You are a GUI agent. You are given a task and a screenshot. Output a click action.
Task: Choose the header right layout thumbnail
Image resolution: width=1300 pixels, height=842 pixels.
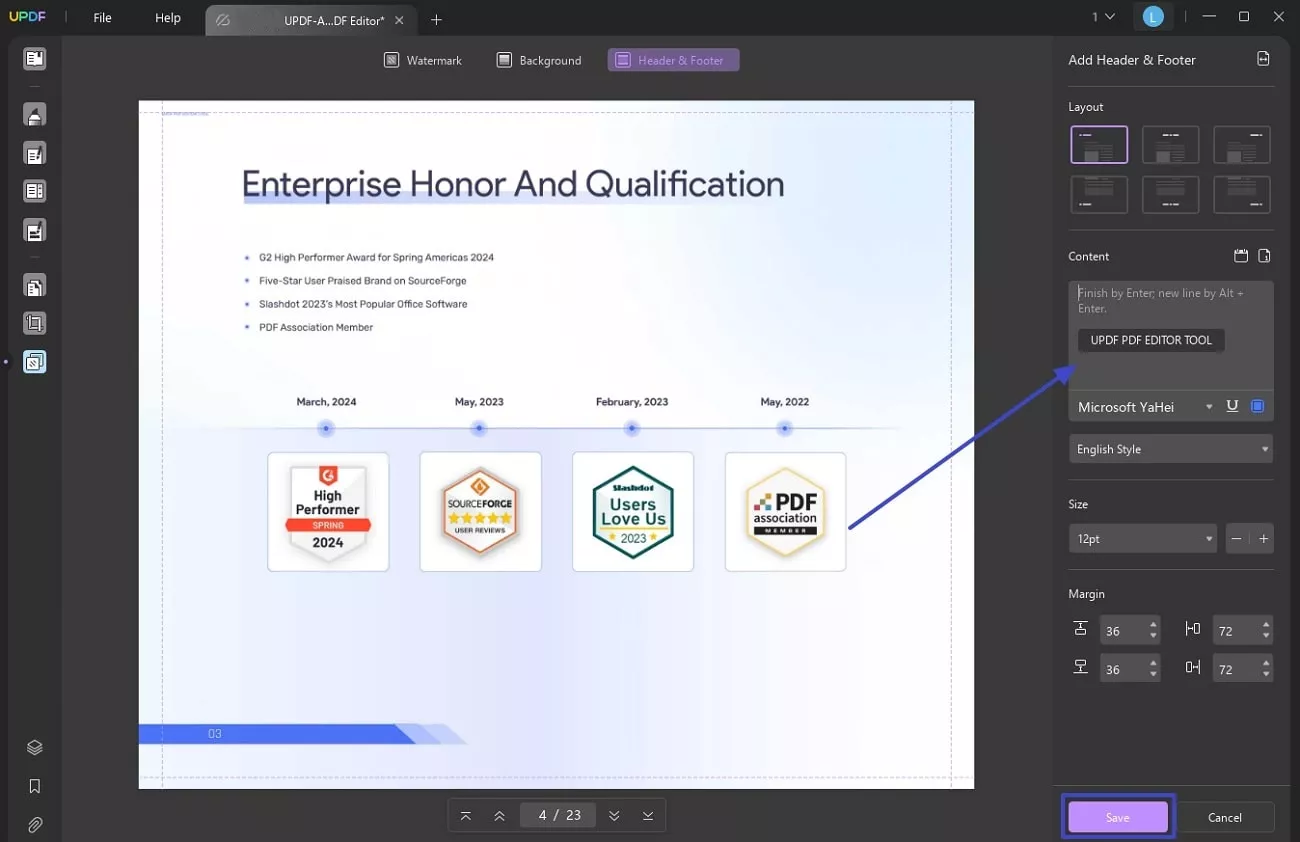point(1242,145)
